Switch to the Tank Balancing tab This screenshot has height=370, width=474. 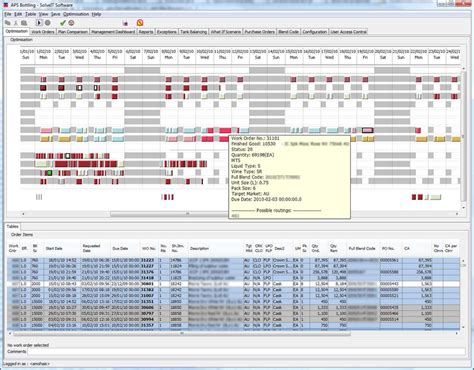point(193,32)
